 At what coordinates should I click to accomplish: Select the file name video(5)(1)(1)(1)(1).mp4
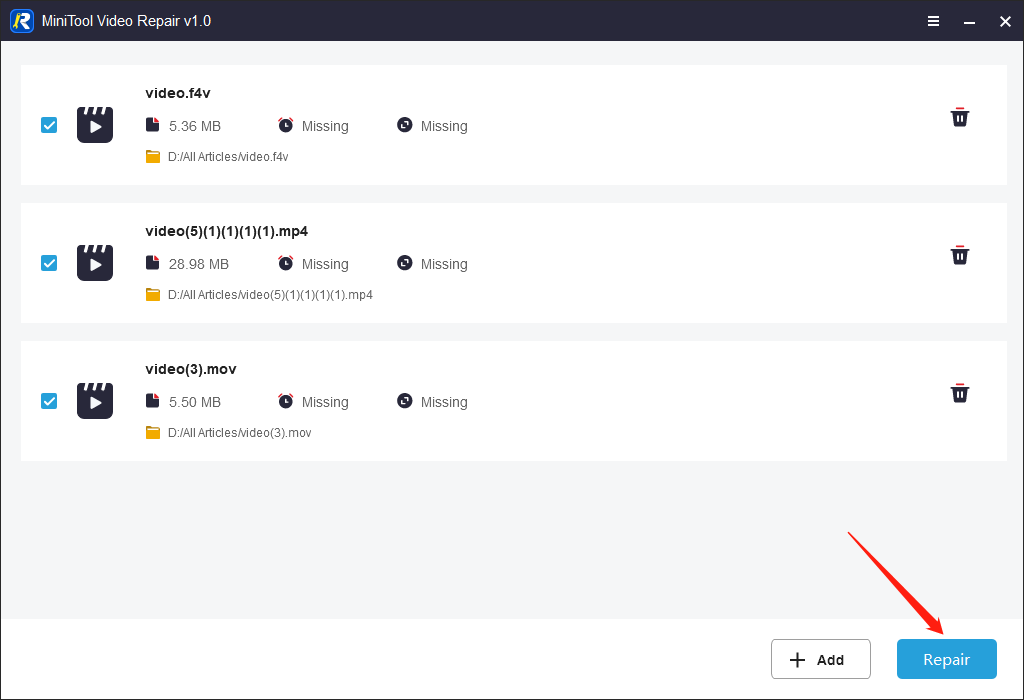point(227,231)
